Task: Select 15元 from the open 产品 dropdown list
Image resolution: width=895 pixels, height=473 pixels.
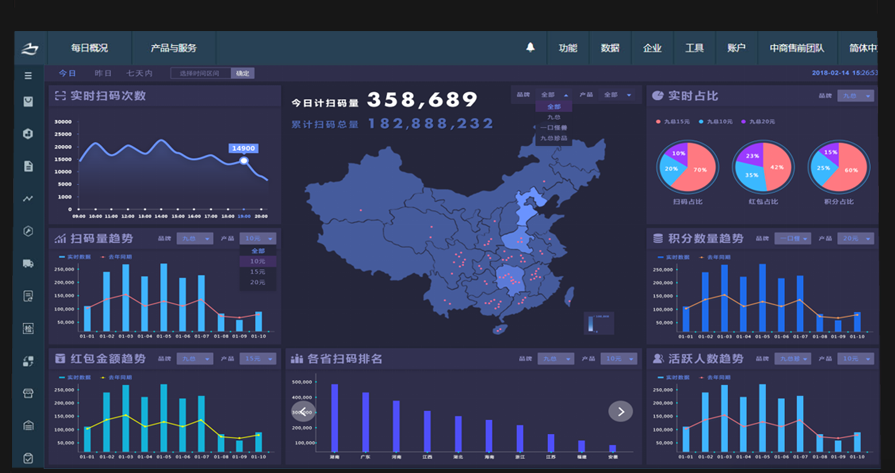Action: [257, 272]
